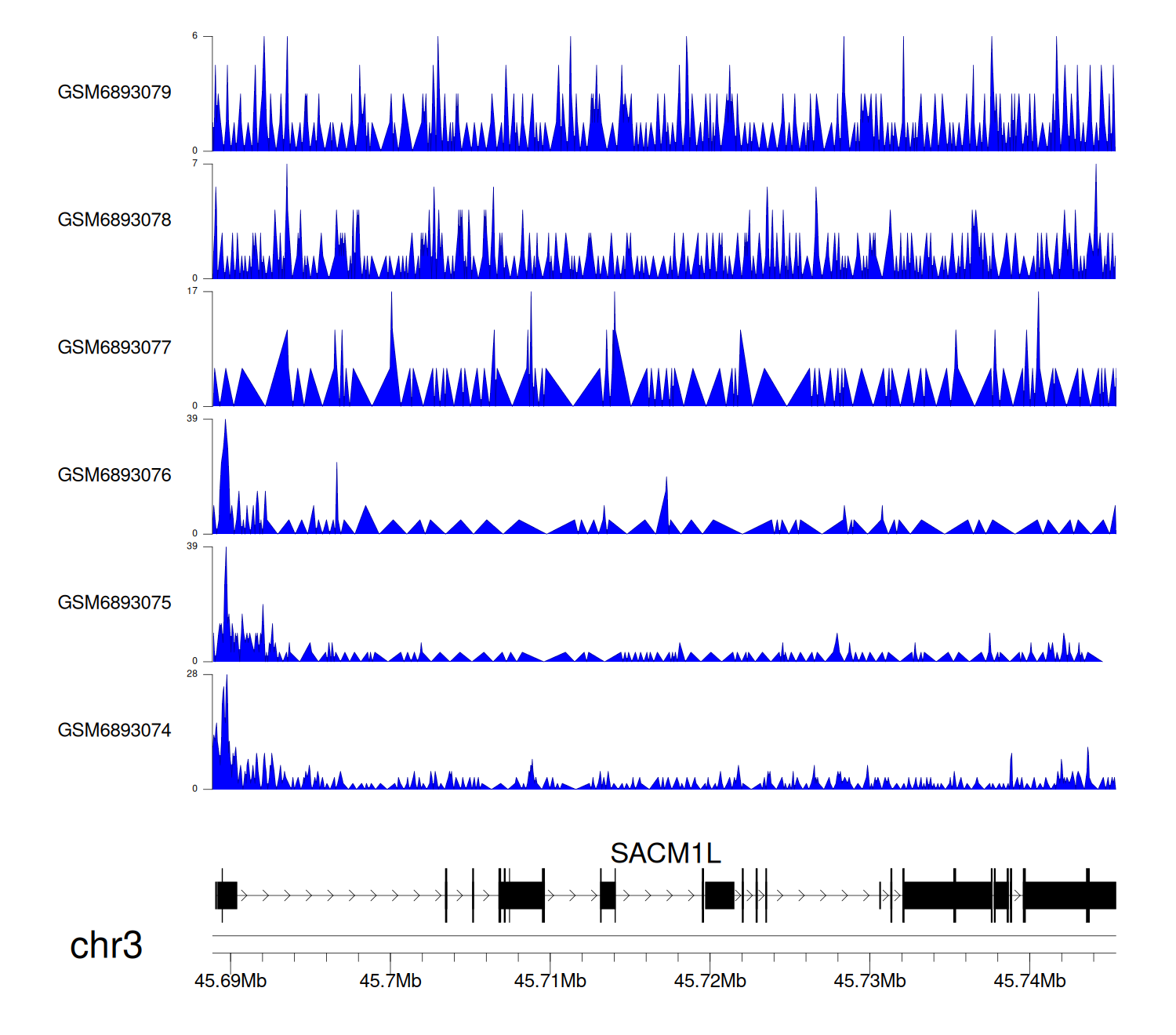
Task: Click the 45.69Mb axis position label
Action: pos(230,981)
